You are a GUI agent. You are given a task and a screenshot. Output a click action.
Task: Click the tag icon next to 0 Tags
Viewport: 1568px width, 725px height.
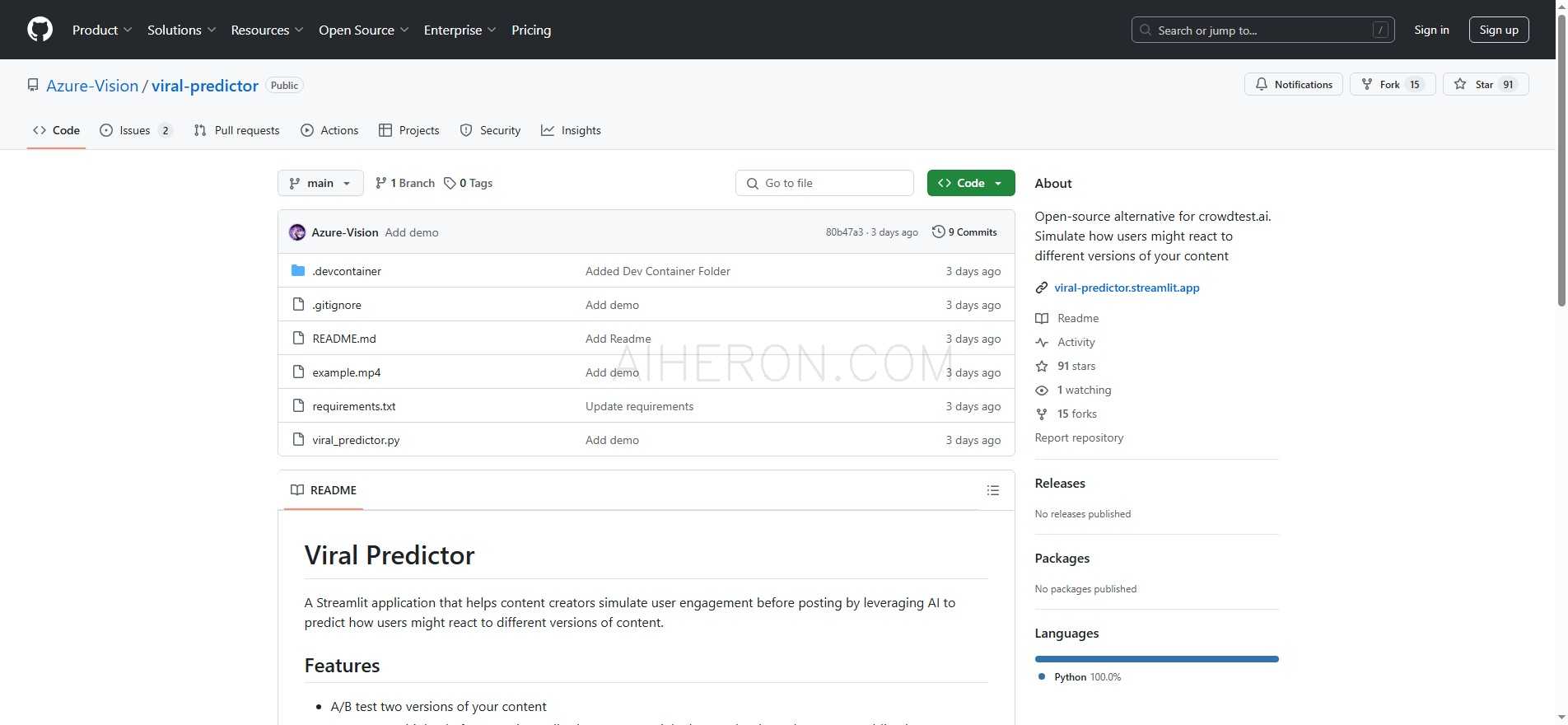[450, 183]
